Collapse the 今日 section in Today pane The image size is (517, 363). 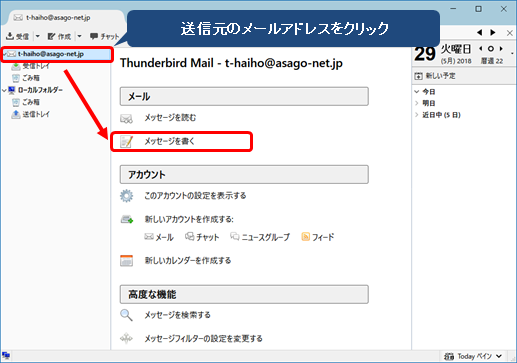pyautogui.click(x=417, y=91)
